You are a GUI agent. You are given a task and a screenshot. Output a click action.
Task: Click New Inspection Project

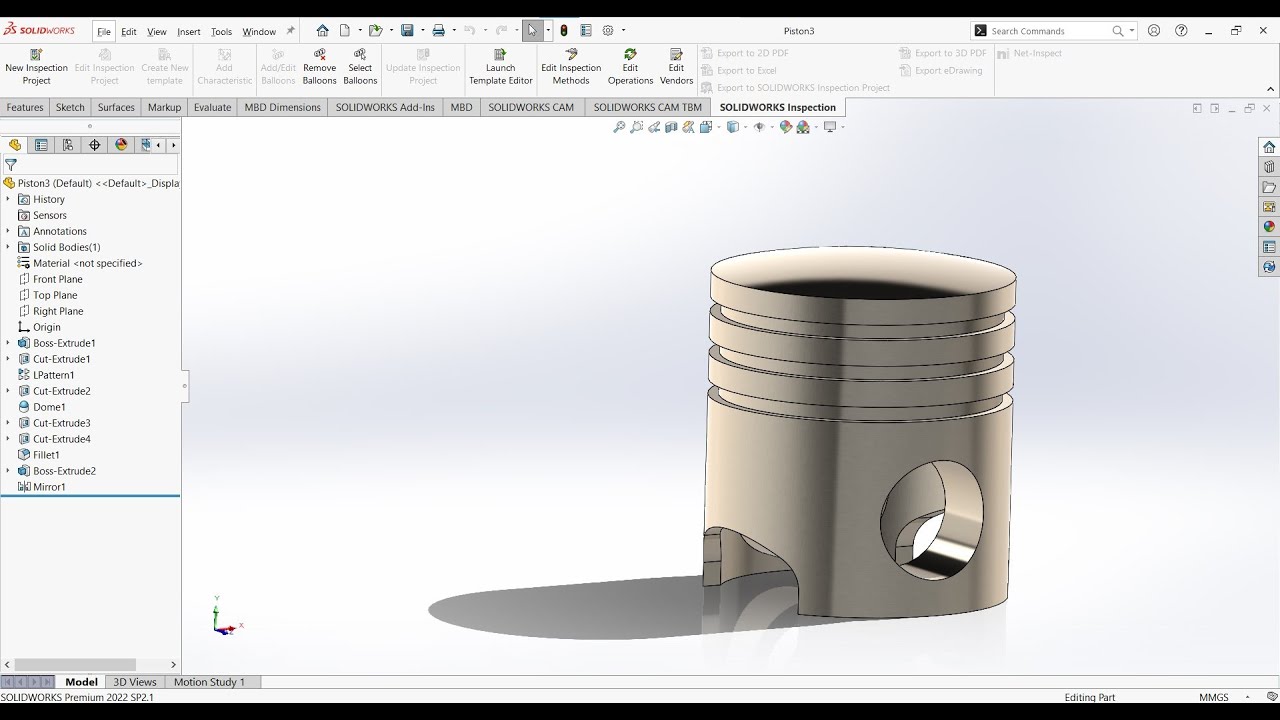click(36, 67)
